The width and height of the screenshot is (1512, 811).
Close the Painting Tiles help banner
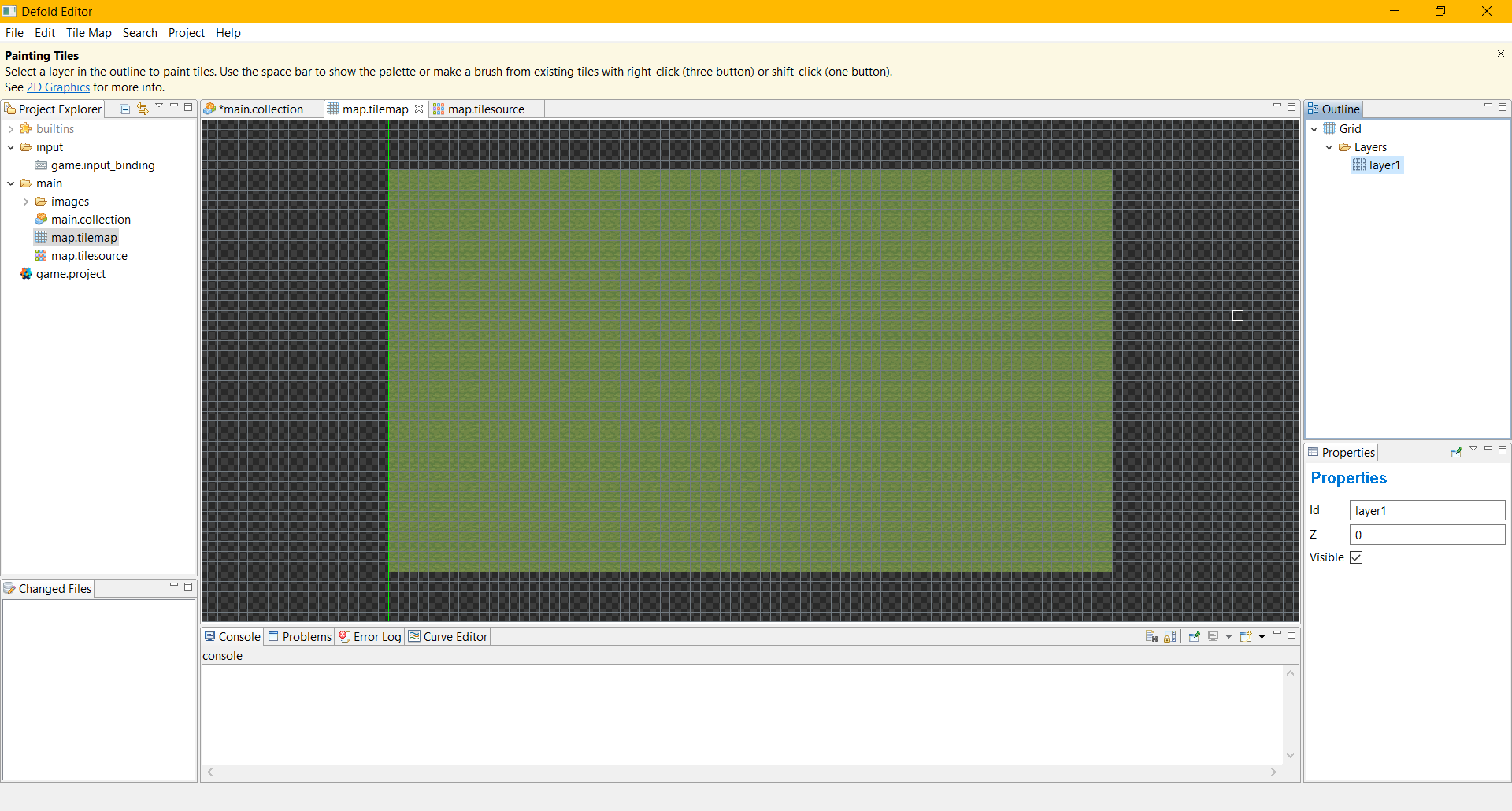click(1500, 54)
